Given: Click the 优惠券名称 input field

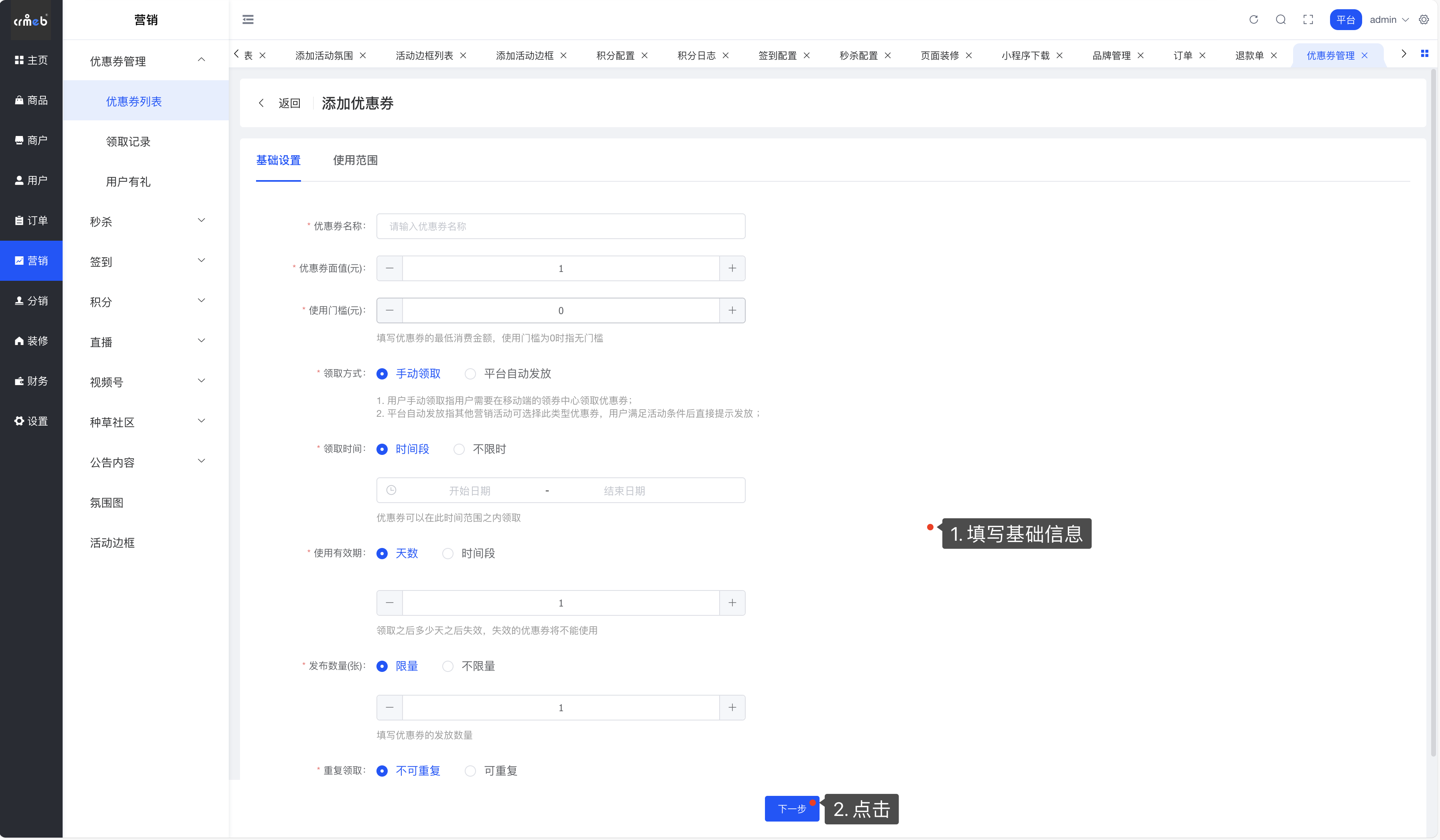Looking at the screenshot, I should click(x=560, y=227).
